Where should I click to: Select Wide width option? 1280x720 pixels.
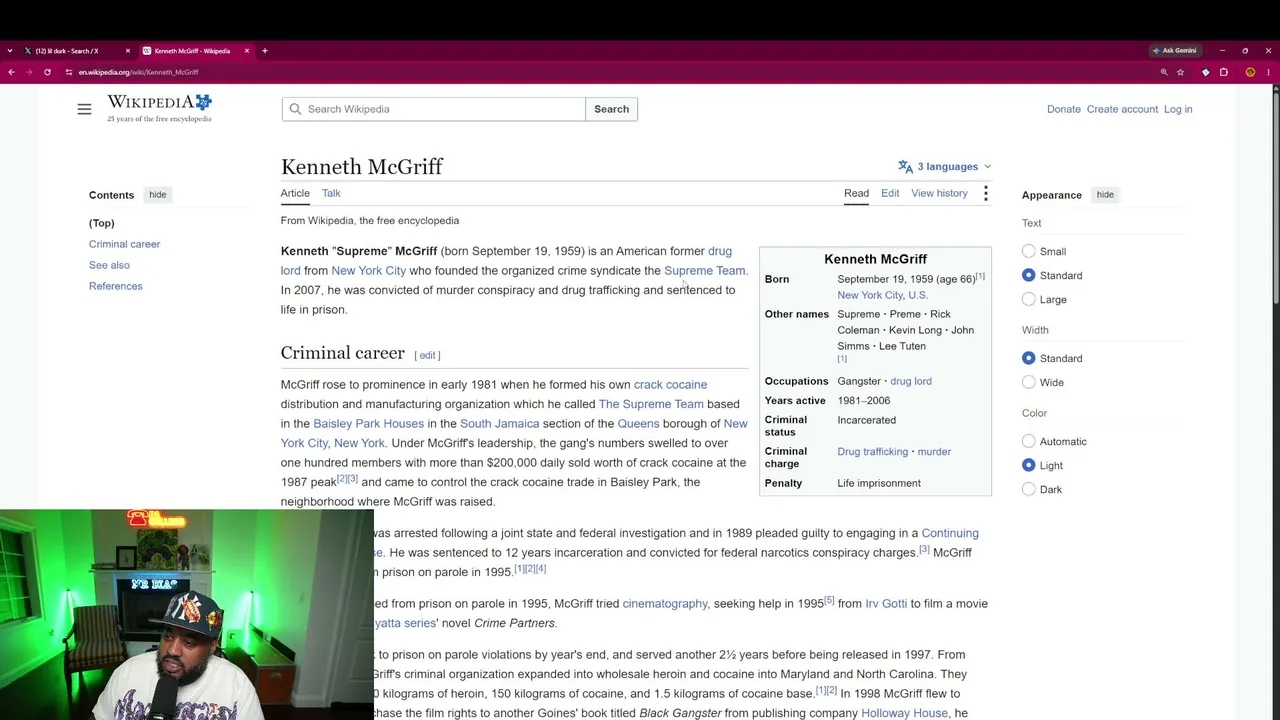(1028, 382)
